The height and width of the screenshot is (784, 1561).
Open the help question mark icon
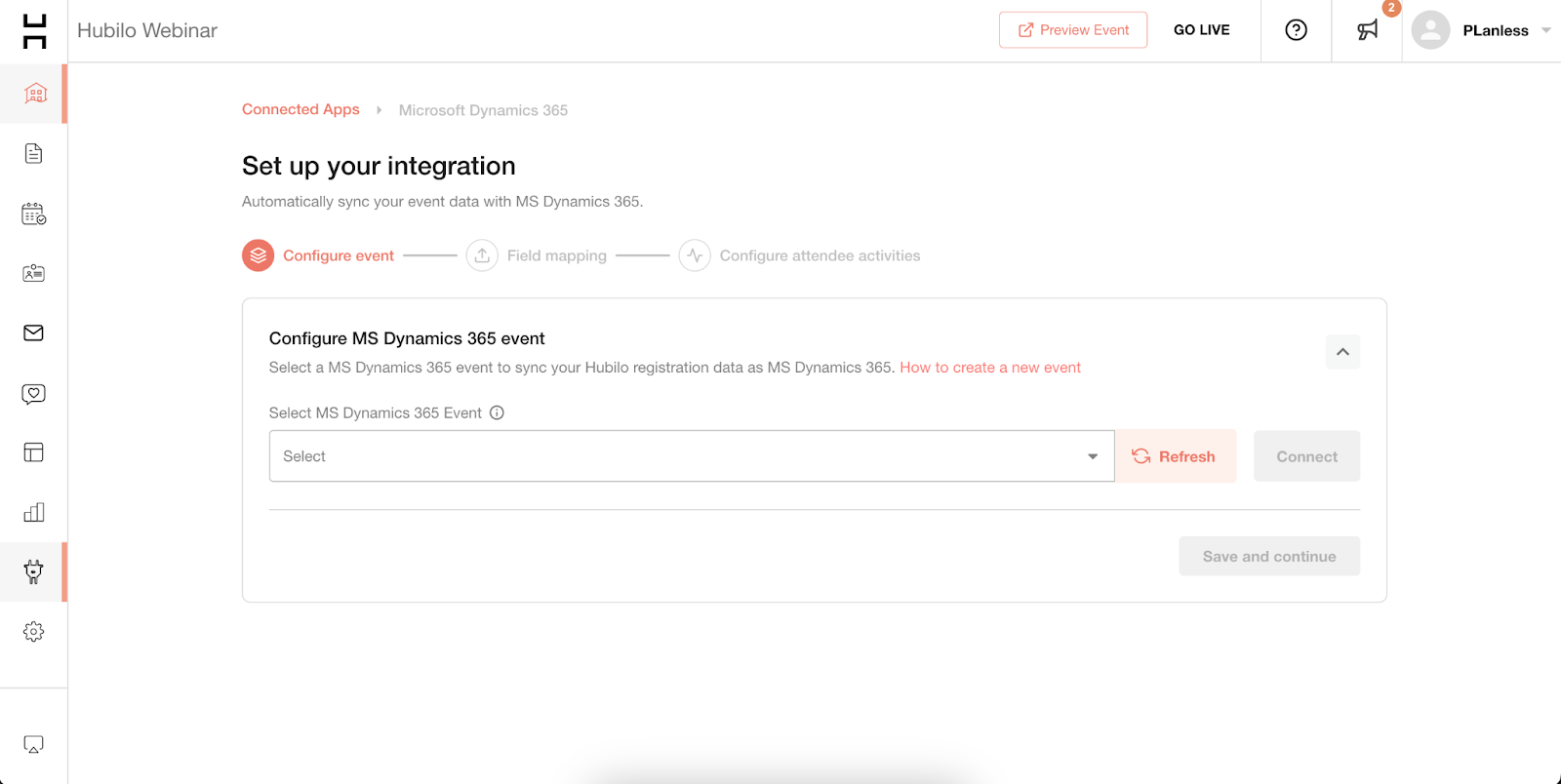coord(1296,30)
